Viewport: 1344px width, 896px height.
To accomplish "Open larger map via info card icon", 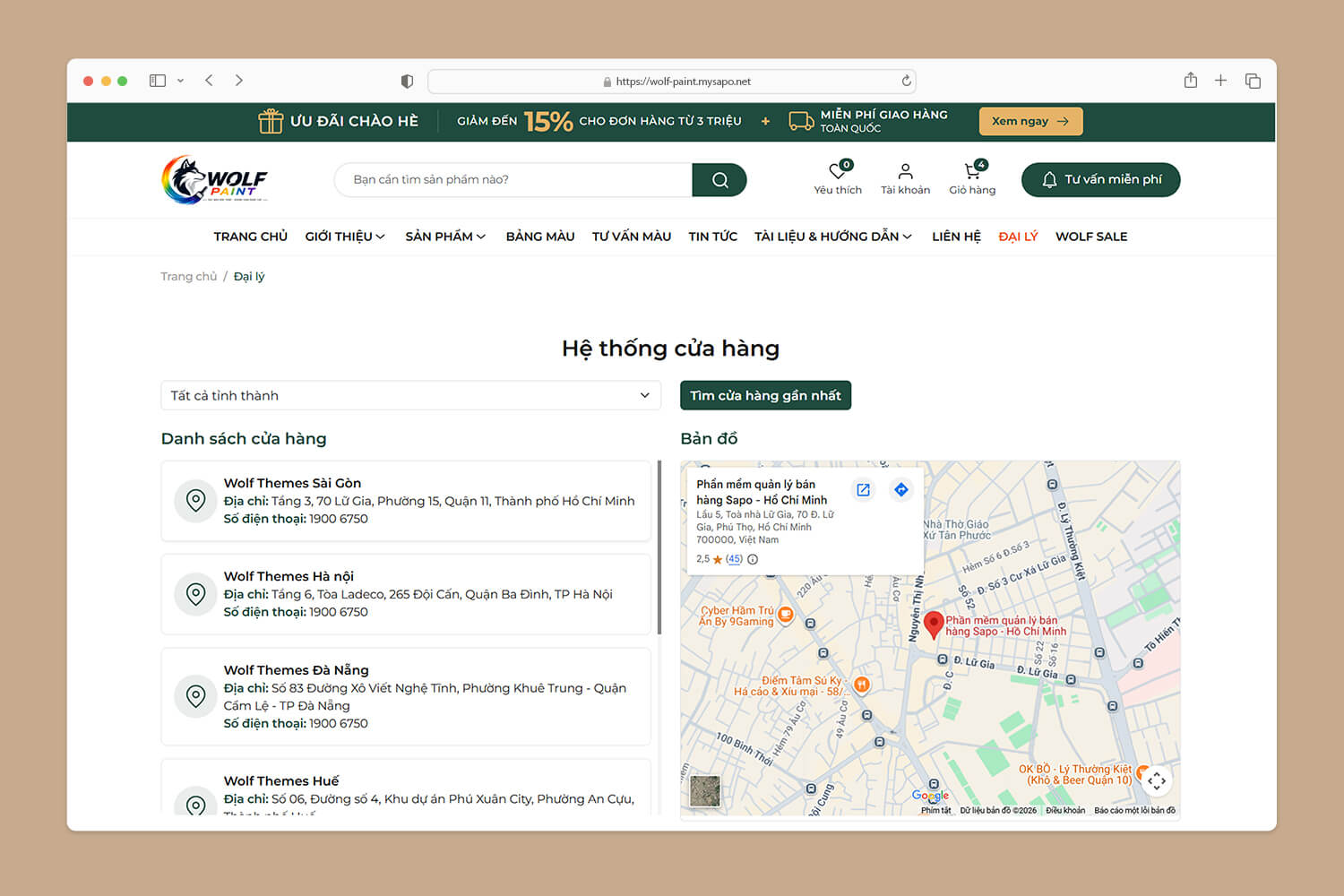I will pos(863,490).
